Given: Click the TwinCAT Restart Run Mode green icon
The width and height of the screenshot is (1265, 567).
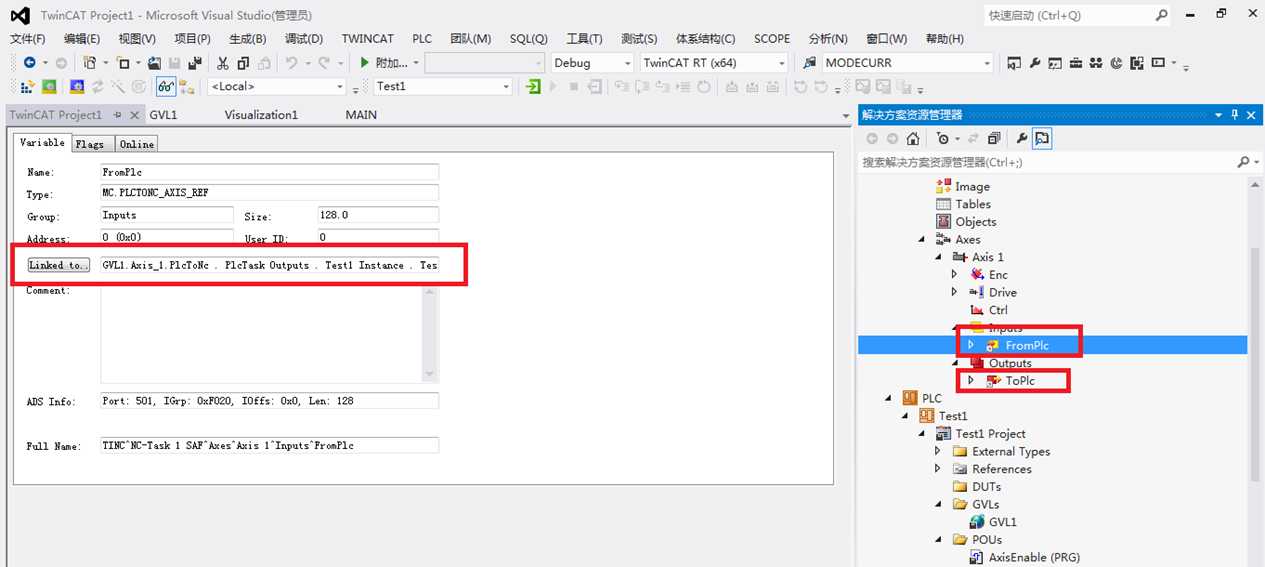Looking at the screenshot, I should [x=48, y=87].
